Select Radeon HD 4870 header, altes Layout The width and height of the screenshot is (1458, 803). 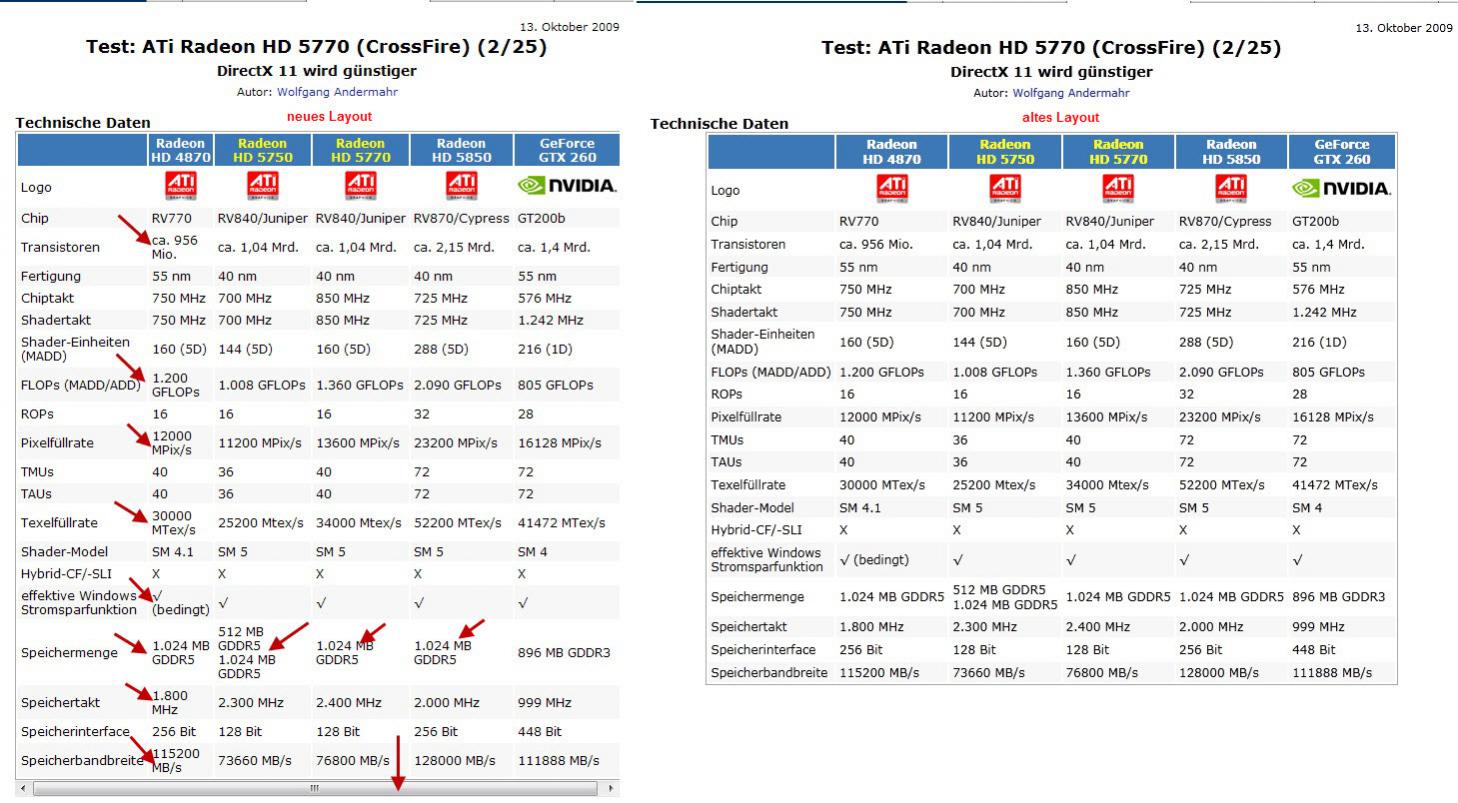[x=892, y=151]
